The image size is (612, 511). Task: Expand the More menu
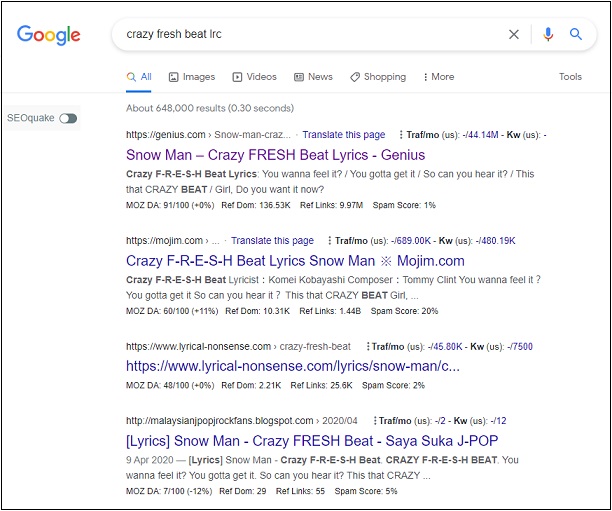point(439,77)
